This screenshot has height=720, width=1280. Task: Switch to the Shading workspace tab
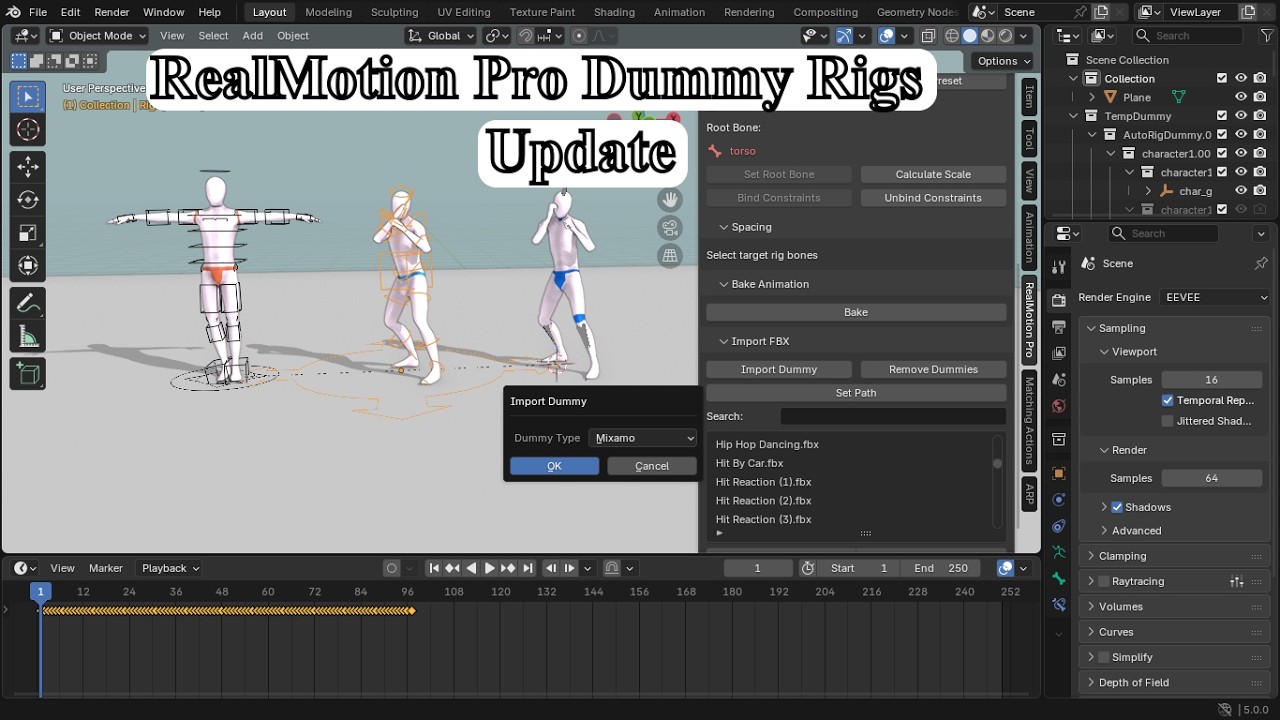point(614,12)
